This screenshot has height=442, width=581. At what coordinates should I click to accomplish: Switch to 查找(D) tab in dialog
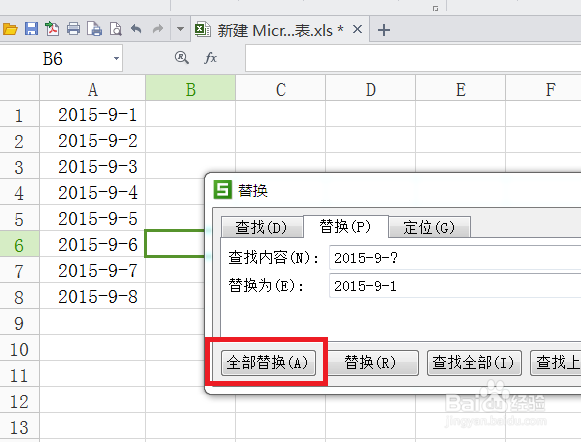click(262, 227)
